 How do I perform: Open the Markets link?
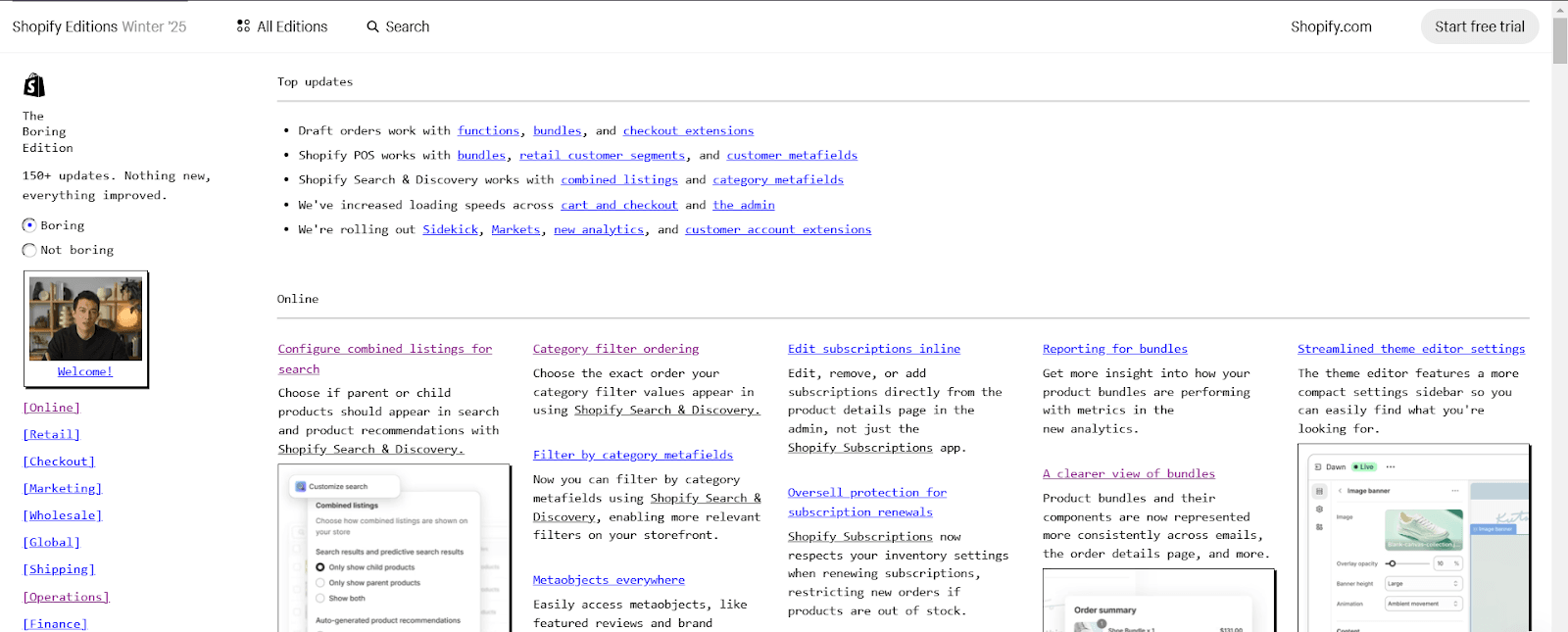pyautogui.click(x=515, y=229)
